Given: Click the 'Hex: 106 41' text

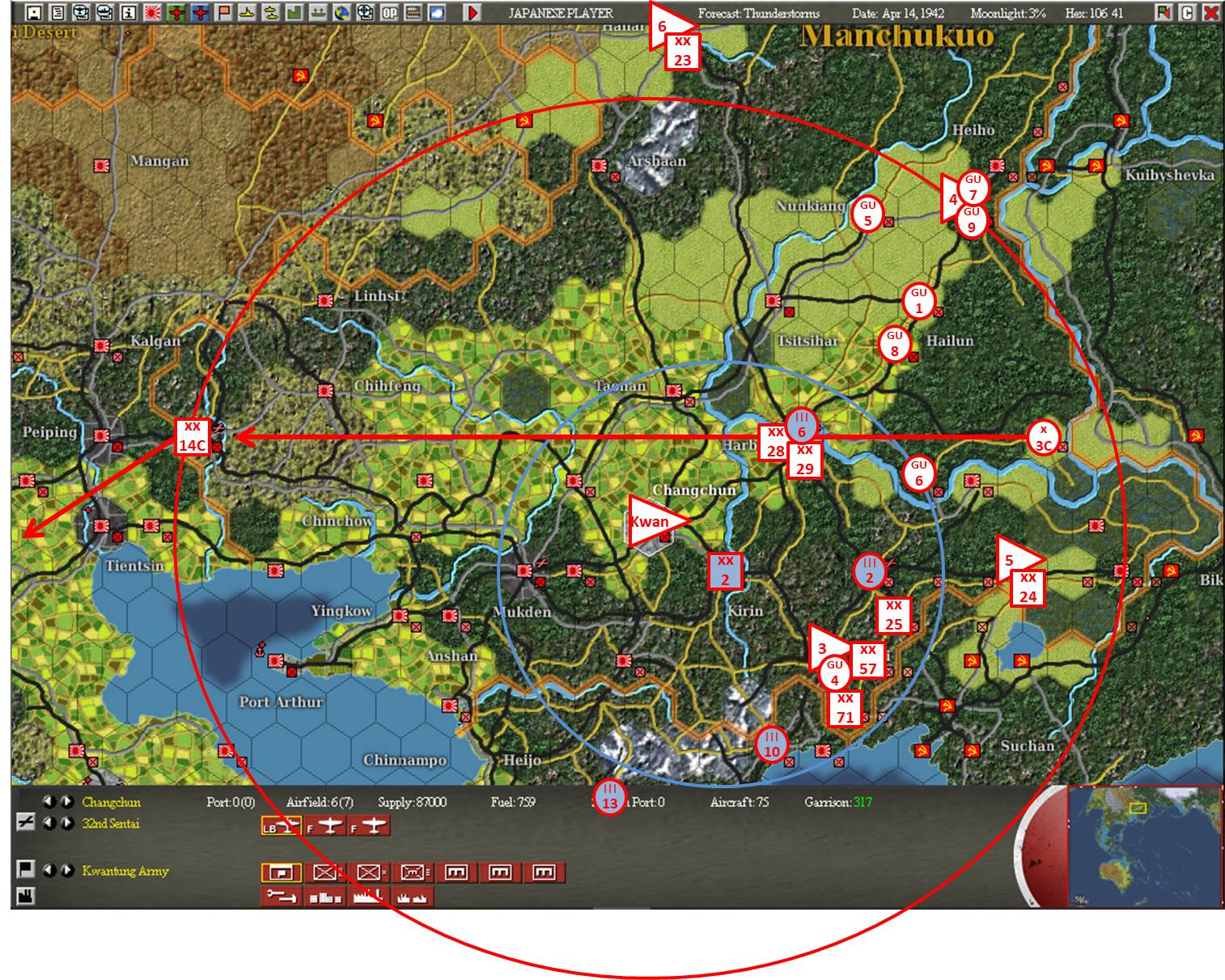Looking at the screenshot, I should pos(1094,13).
